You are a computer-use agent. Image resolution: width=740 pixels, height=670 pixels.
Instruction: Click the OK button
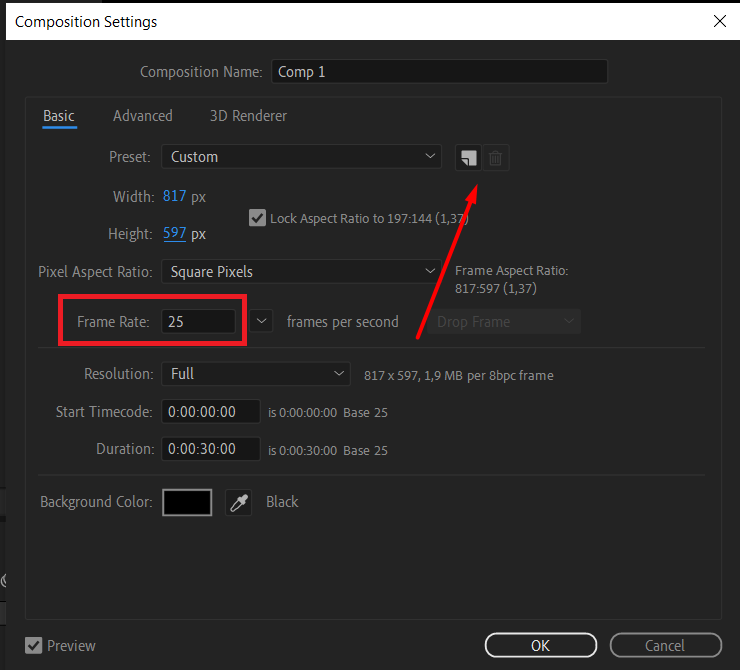coord(541,645)
